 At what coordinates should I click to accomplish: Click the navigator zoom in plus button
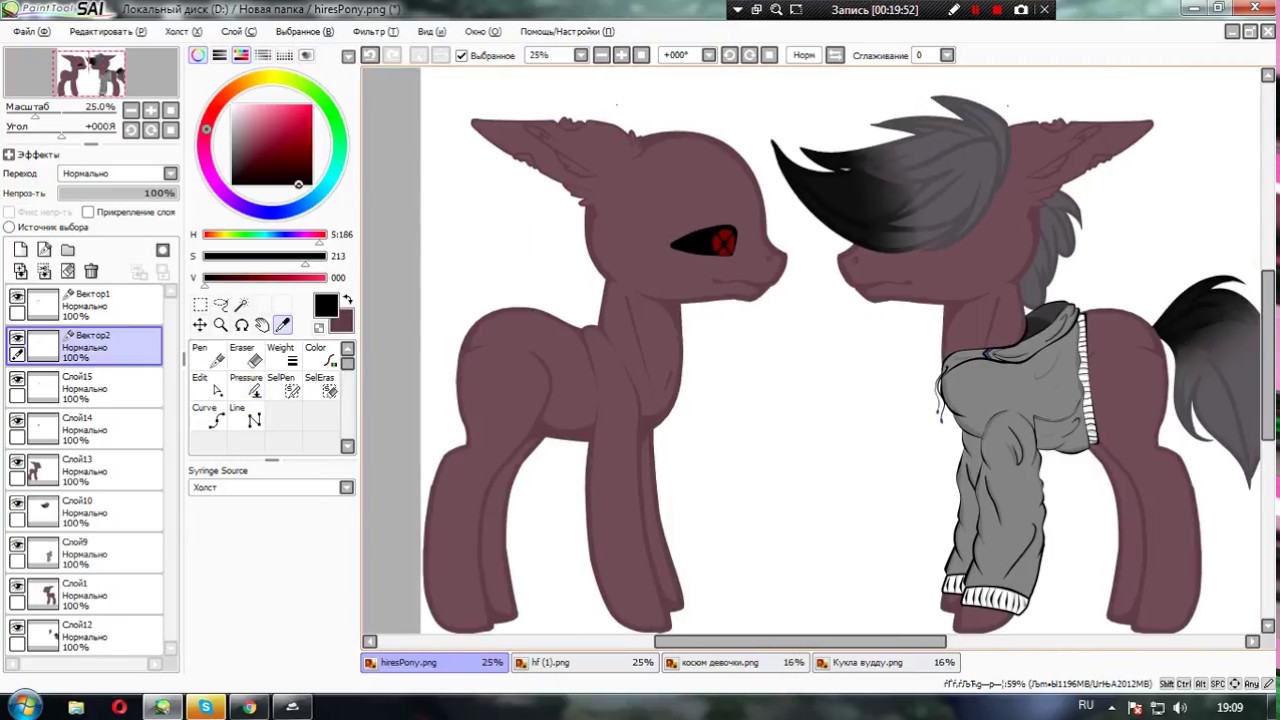151,110
